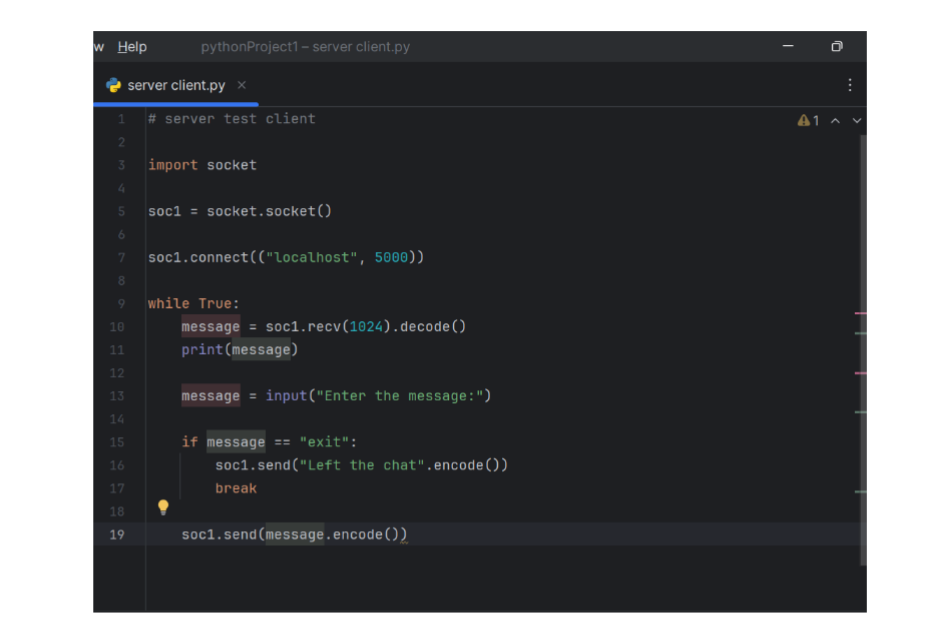
Task: Click the "localhost" string on line 7
Action: click(x=312, y=258)
